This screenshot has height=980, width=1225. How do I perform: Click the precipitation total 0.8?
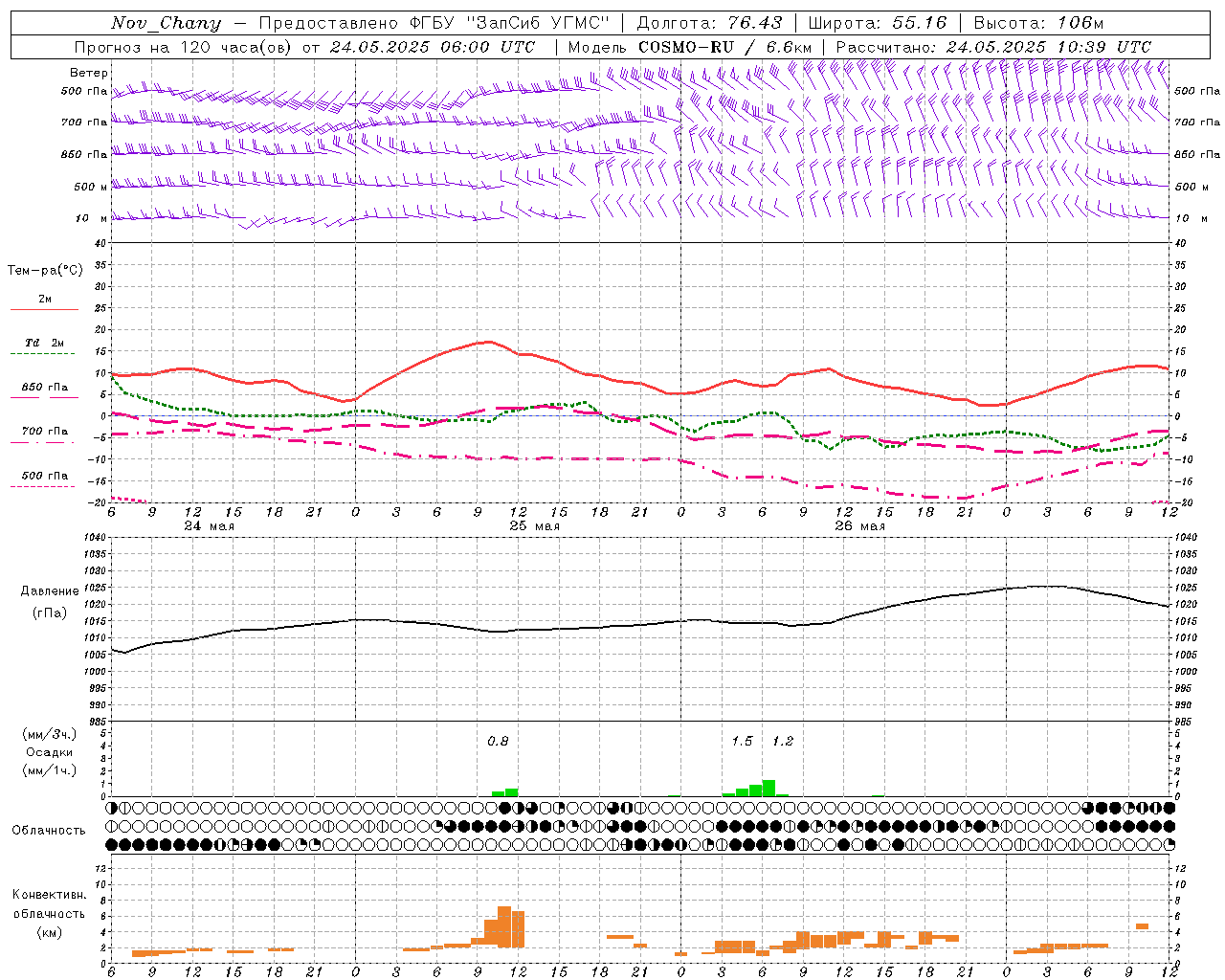[498, 741]
